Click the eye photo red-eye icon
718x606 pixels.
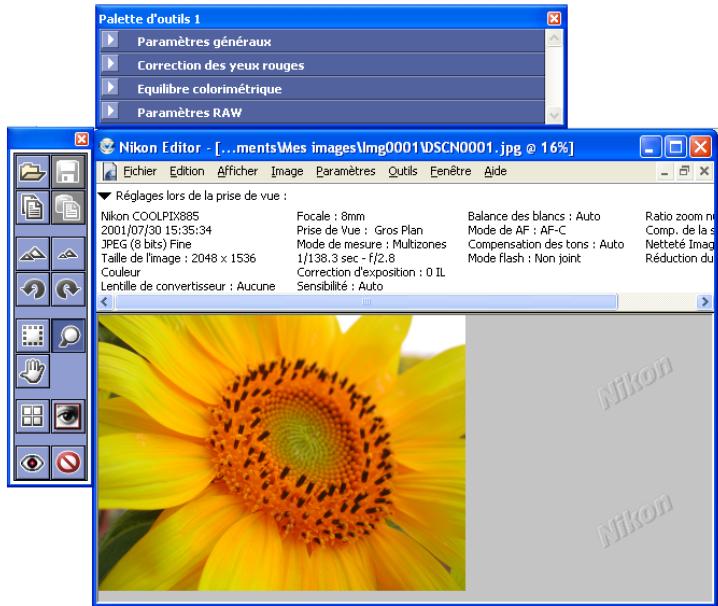point(68,416)
